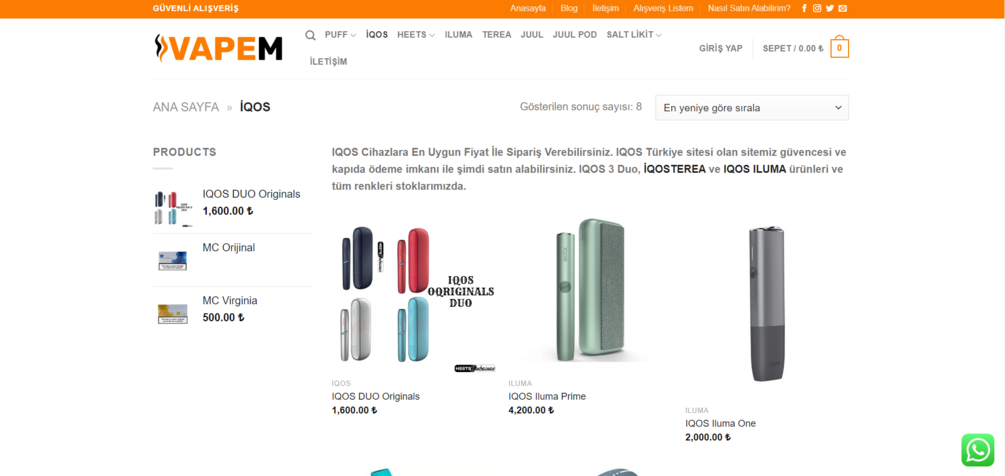The image size is (1005, 476).
Task: Select the ILUMA menu item
Action: [458, 35]
